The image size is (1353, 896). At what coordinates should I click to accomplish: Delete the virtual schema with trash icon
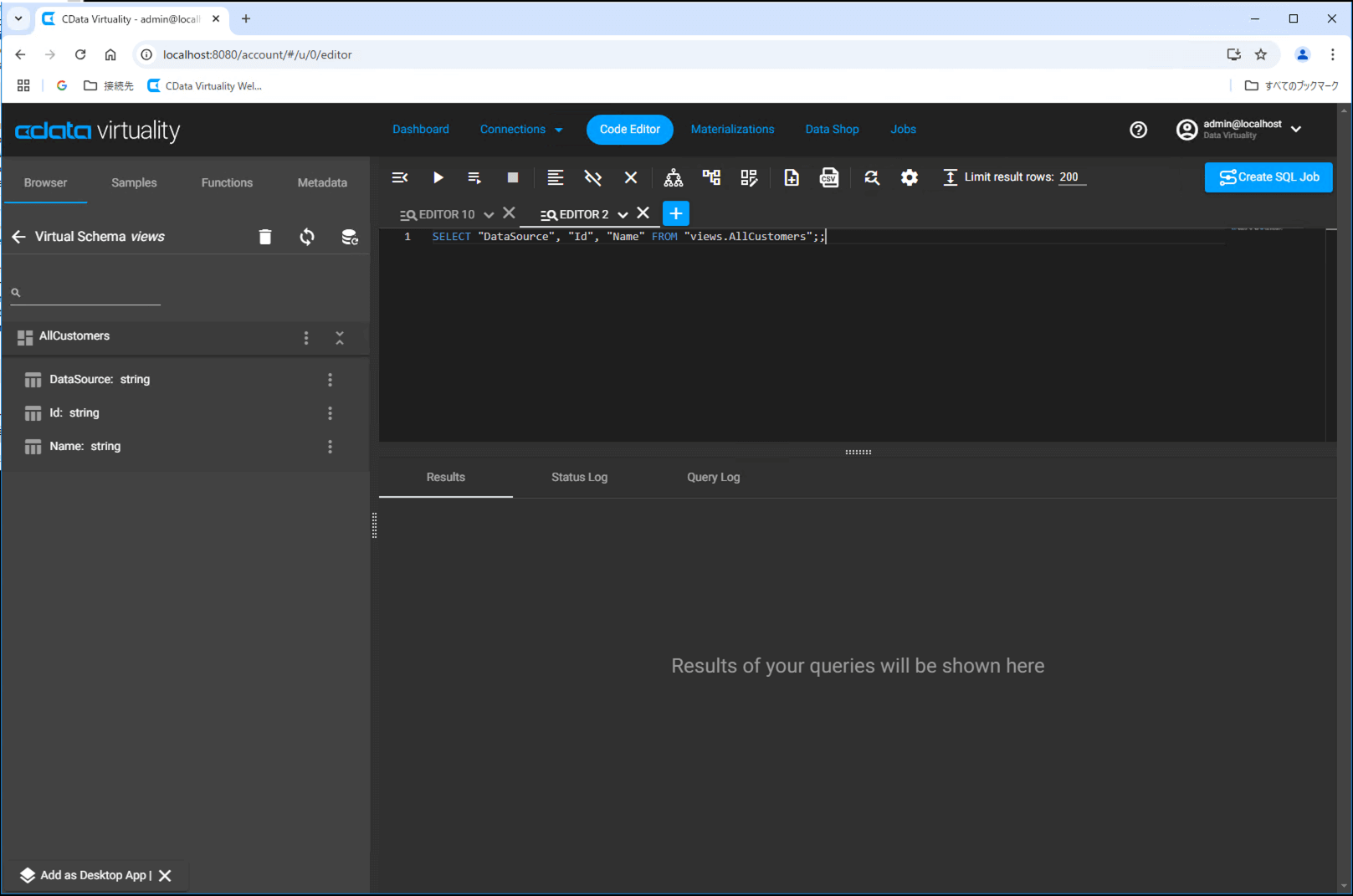click(265, 237)
